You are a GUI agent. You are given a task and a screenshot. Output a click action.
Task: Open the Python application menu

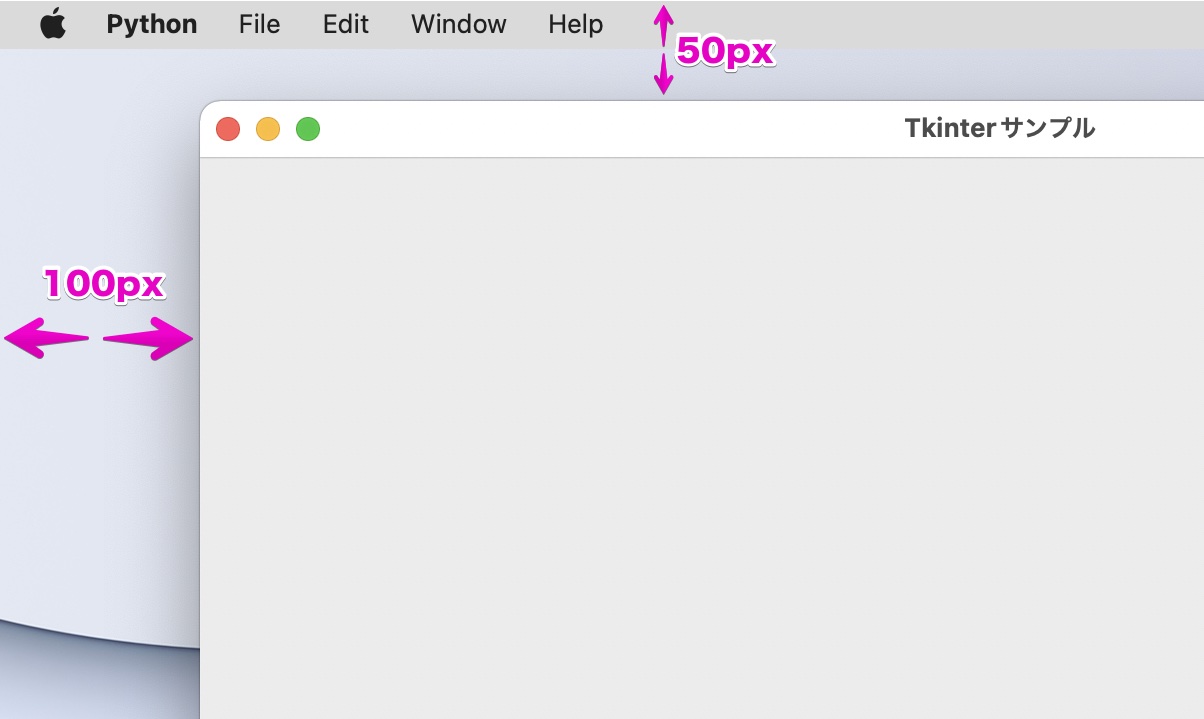click(x=151, y=23)
